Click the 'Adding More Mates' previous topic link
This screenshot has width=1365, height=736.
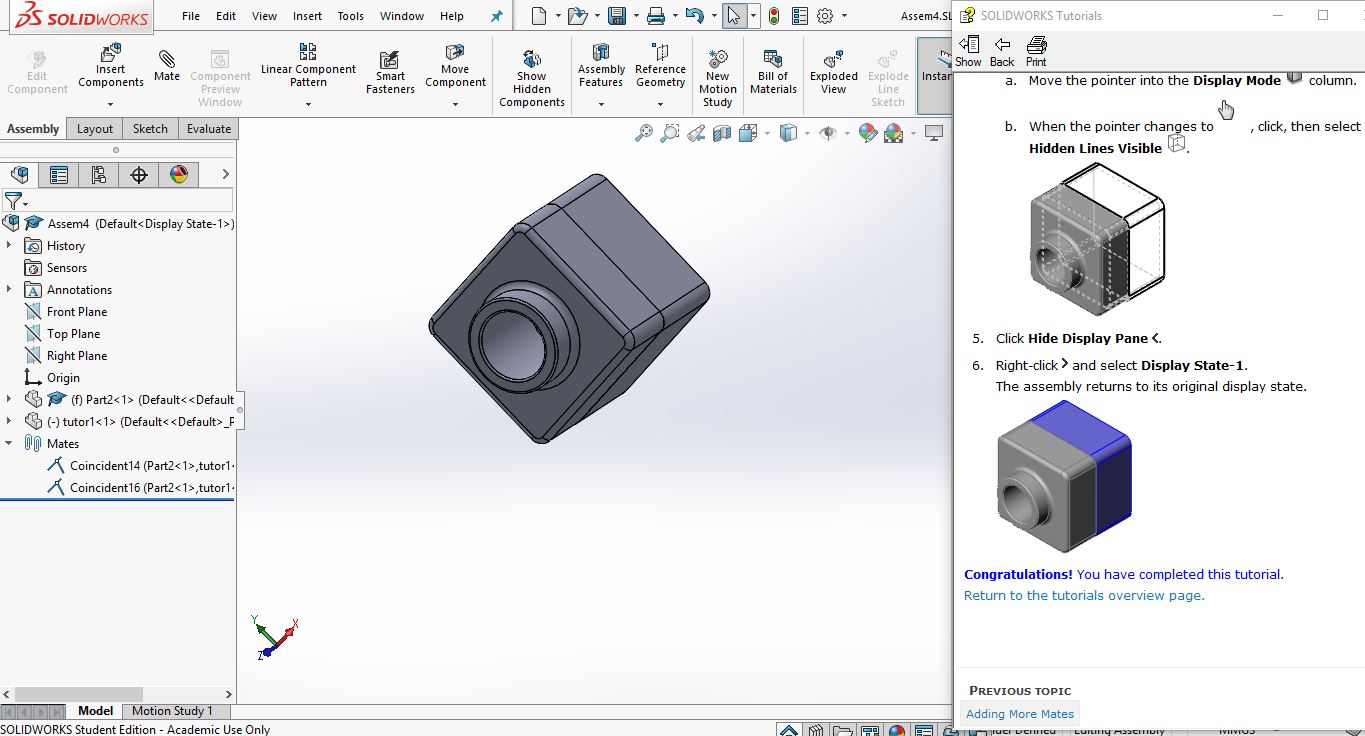coord(1019,714)
